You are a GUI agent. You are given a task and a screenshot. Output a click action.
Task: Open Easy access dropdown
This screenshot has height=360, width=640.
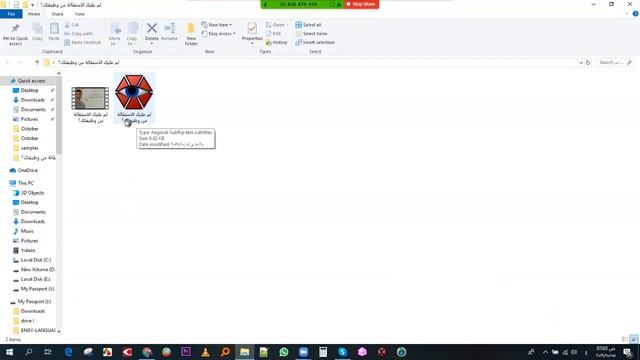[218, 33]
